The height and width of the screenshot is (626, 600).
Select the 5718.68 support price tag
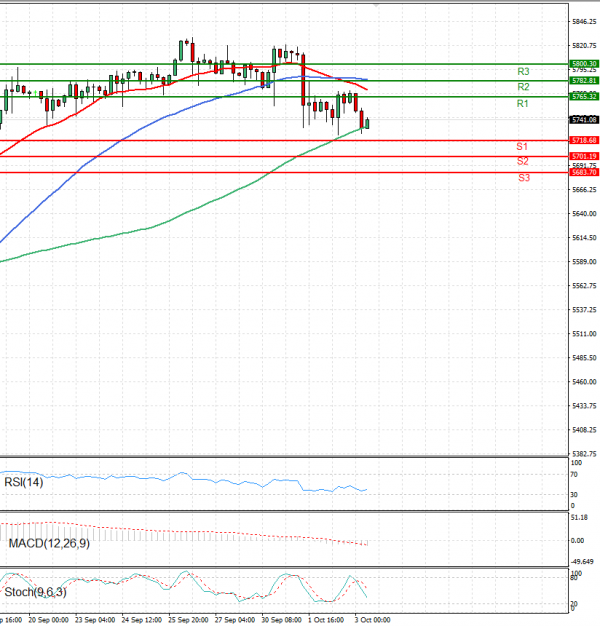(x=584, y=141)
